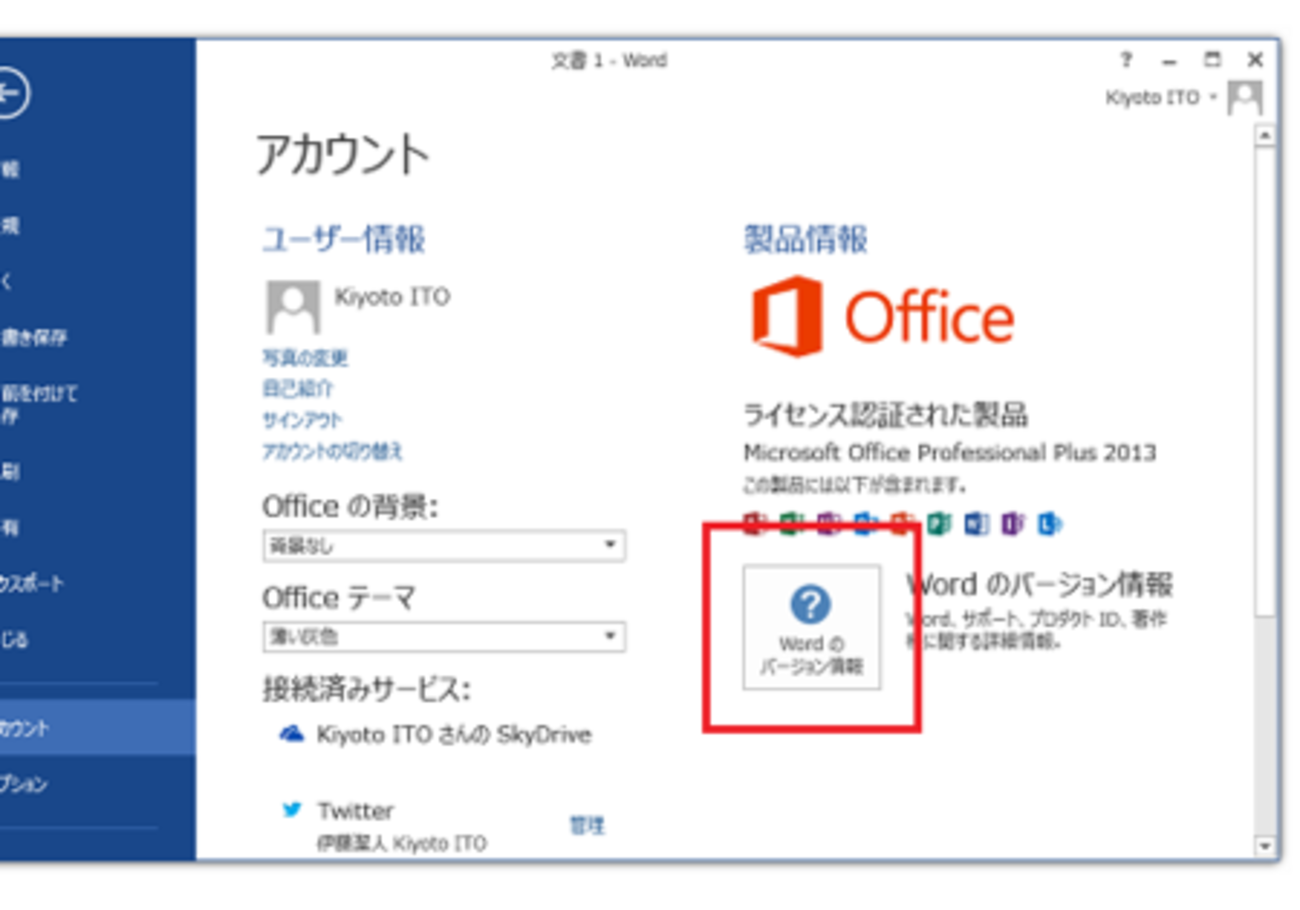The image size is (1300, 910).
Task: Click the scrollbar up arrow
Action: [1266, 135]
